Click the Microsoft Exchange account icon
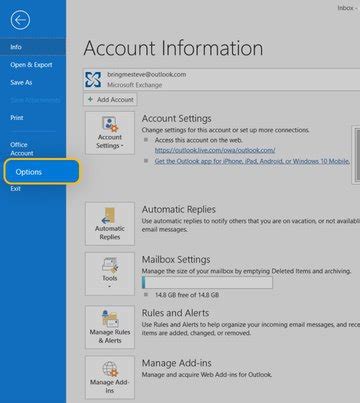 click(x=93, y=80)
